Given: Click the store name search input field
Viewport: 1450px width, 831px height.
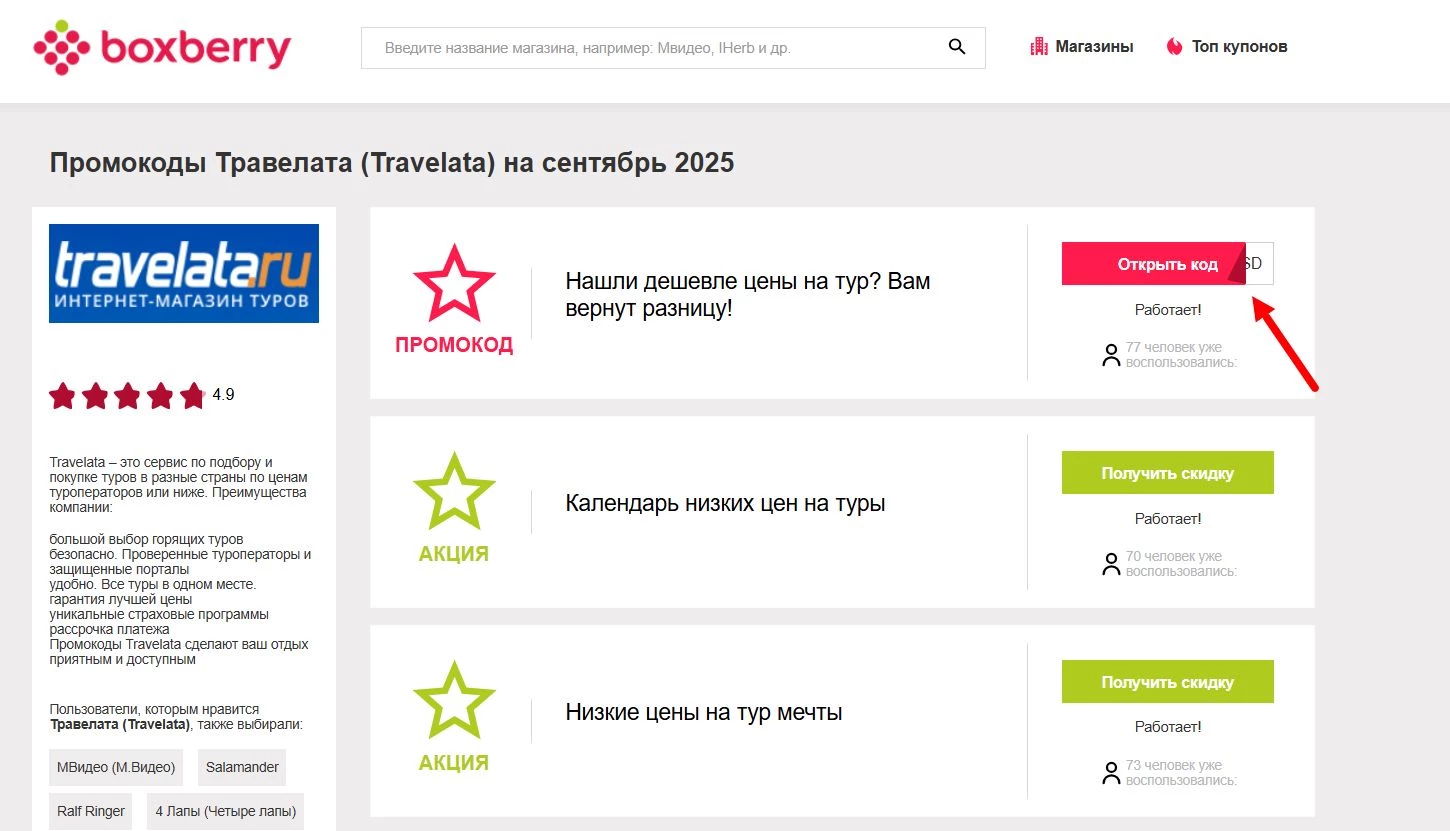Looking at the screenshot, I should click(650, 47).
